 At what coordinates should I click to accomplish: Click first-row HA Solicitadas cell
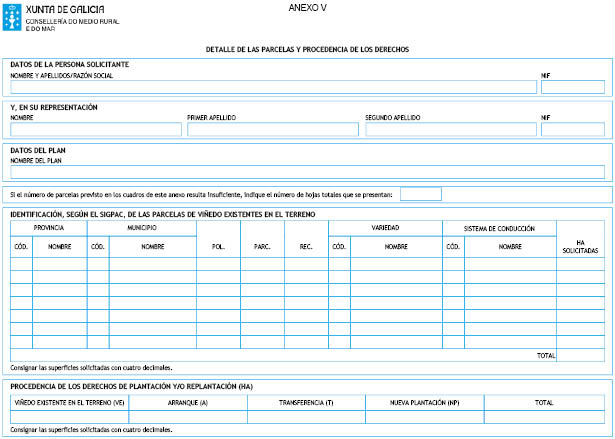pos(580,264)
